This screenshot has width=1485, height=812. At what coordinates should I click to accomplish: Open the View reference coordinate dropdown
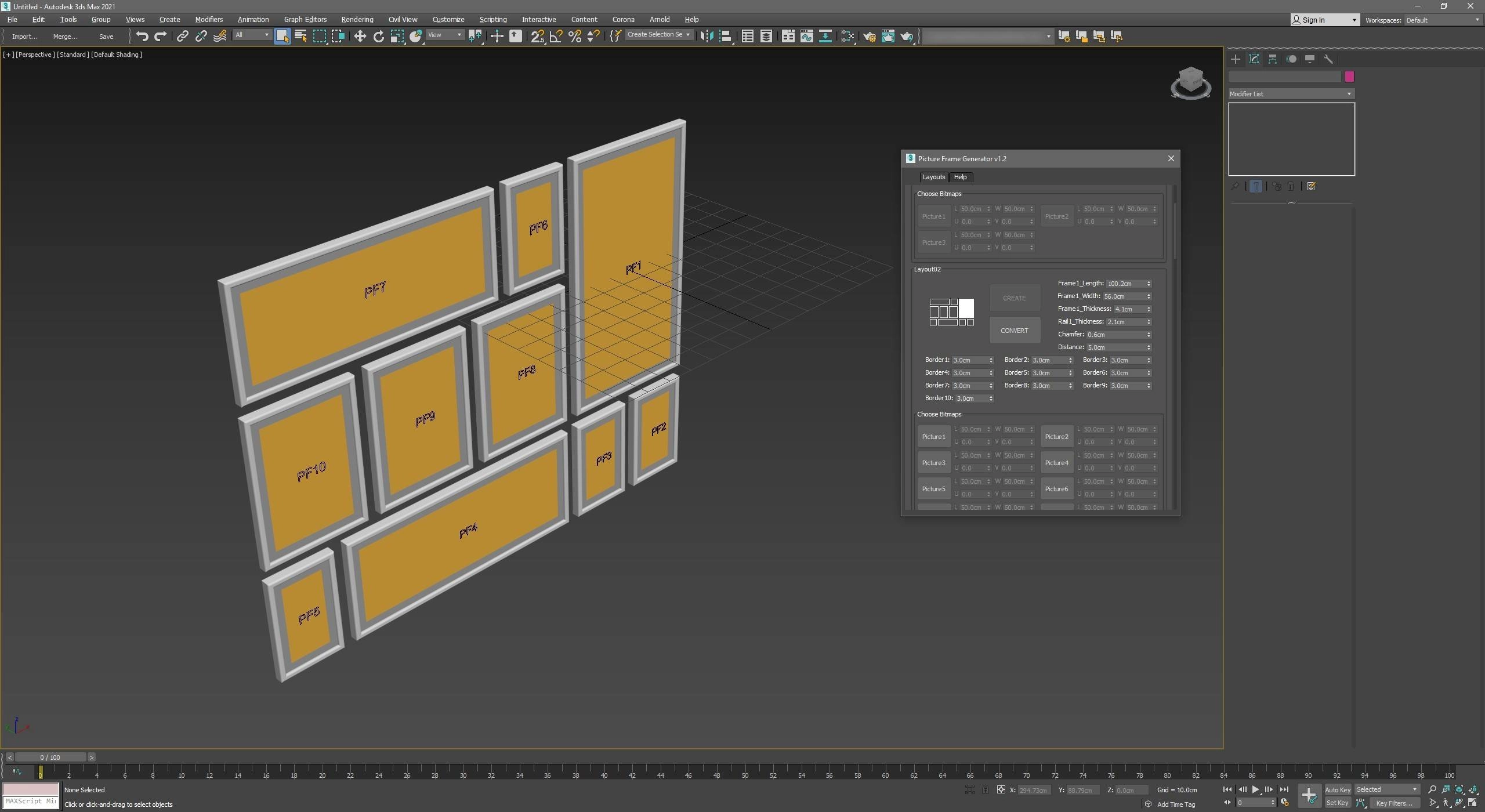click(x=444, y=35)
